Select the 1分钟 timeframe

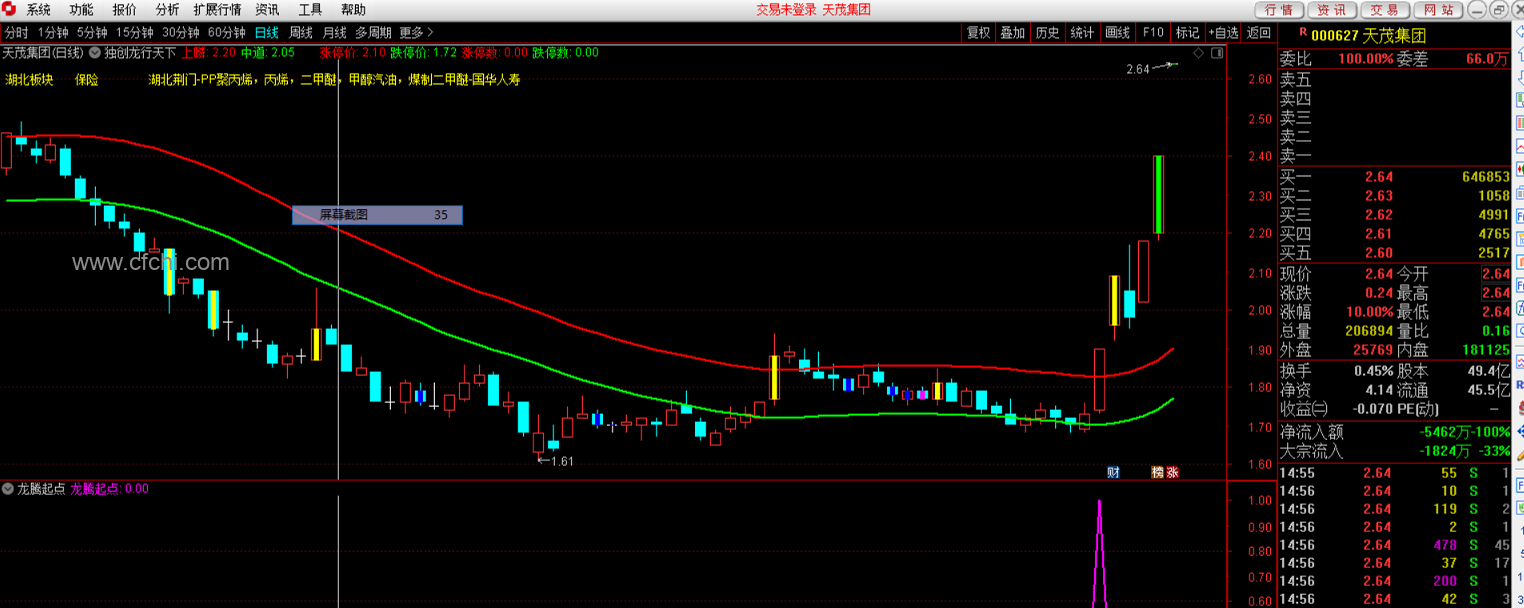[x=53, y=32]
